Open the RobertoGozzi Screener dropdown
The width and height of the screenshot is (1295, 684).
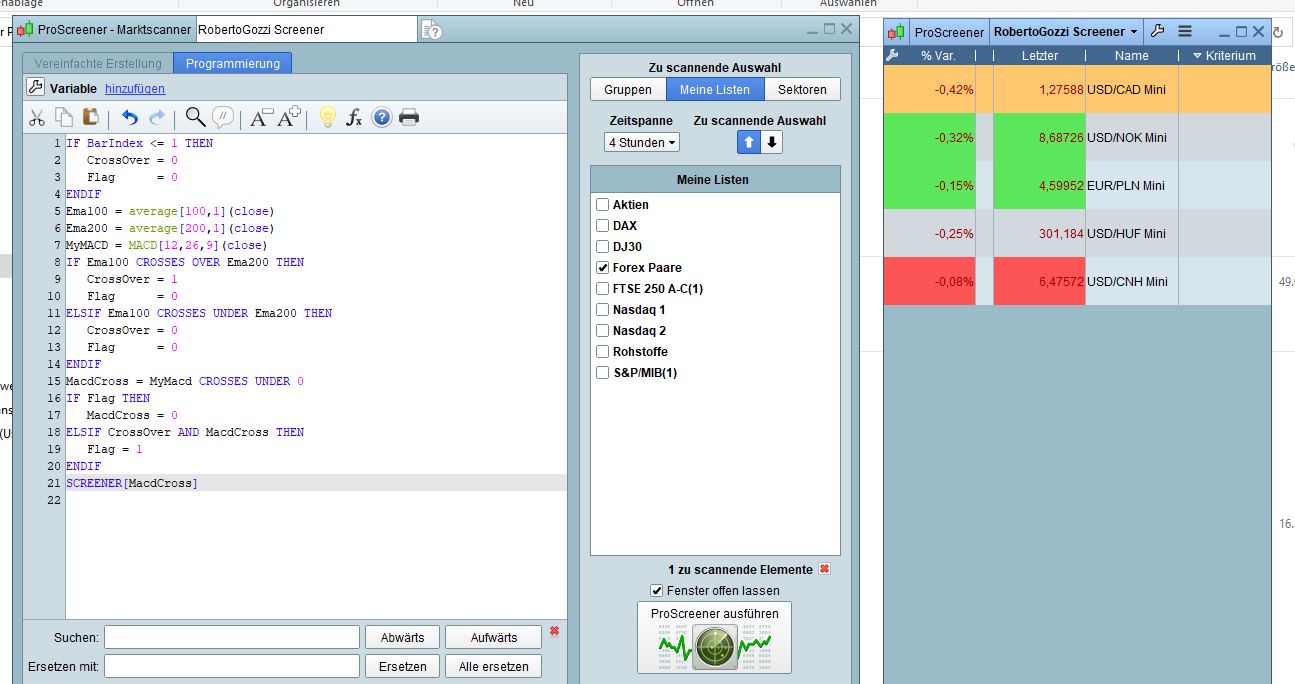(1065, 32)
